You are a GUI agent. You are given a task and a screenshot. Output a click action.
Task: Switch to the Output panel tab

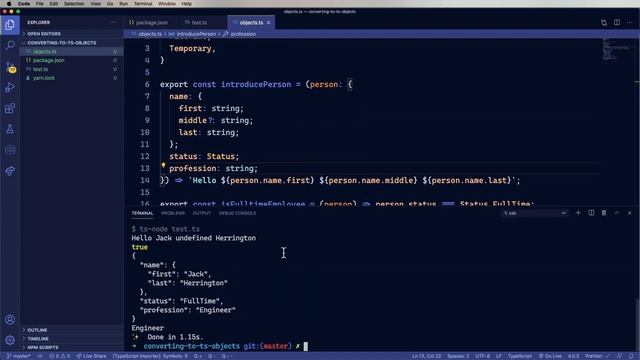pyautogui.click(x=202, y=213)
